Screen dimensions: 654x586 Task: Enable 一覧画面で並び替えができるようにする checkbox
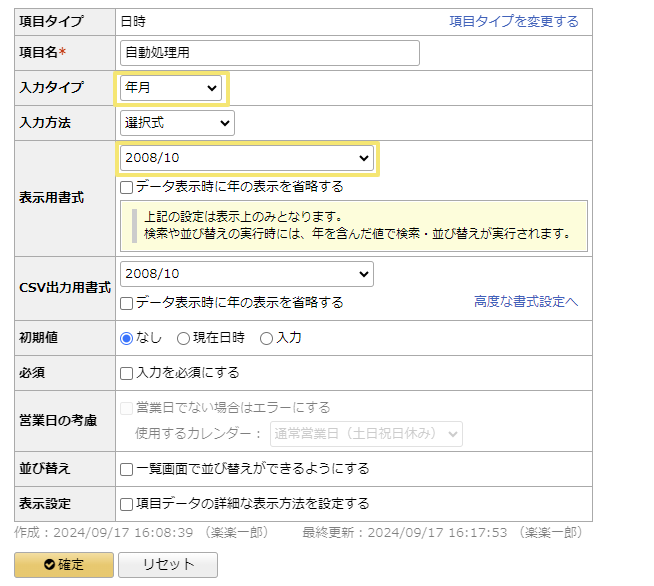click(x=127, y=469)
